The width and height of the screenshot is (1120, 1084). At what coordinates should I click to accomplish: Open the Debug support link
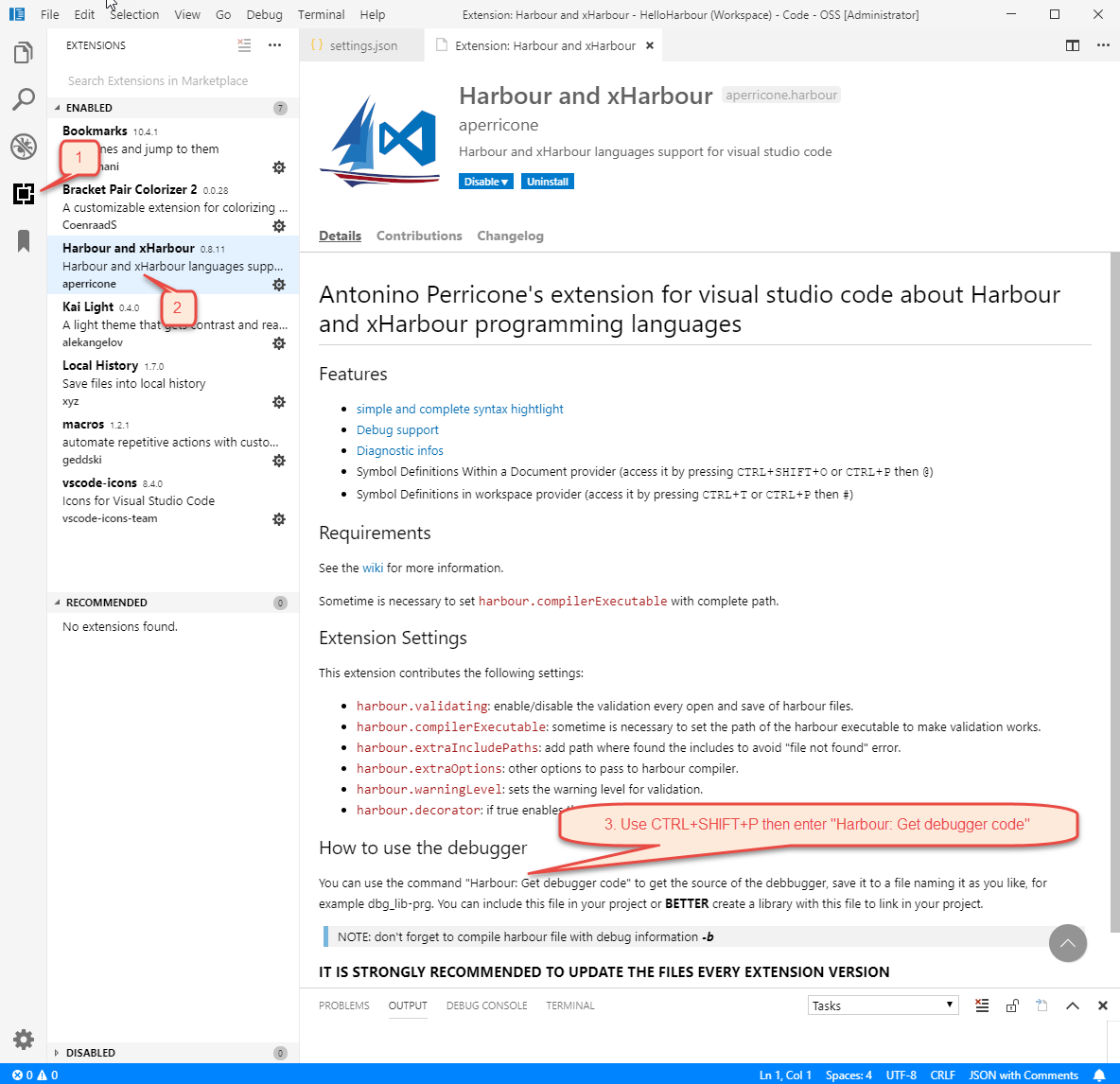tap(397, 430)
